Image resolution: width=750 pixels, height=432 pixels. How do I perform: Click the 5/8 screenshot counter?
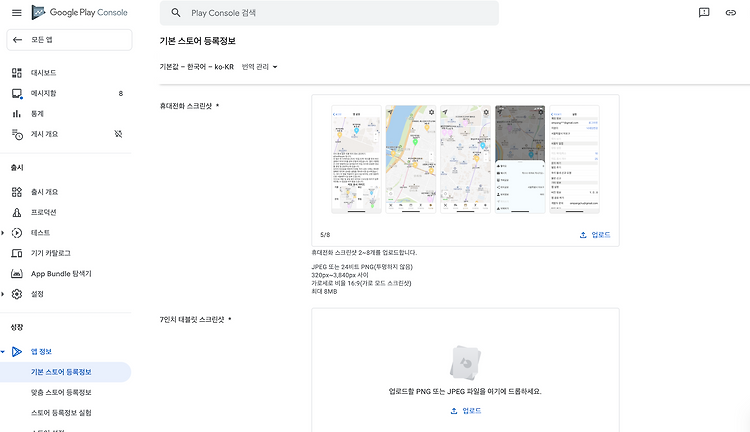coord(325,235)
